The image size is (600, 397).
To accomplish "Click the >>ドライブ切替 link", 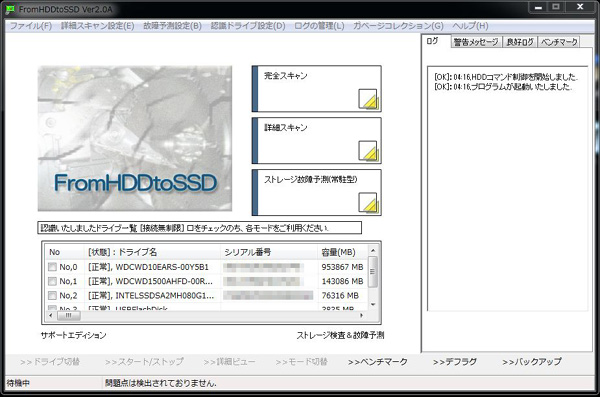I will 50,362.
